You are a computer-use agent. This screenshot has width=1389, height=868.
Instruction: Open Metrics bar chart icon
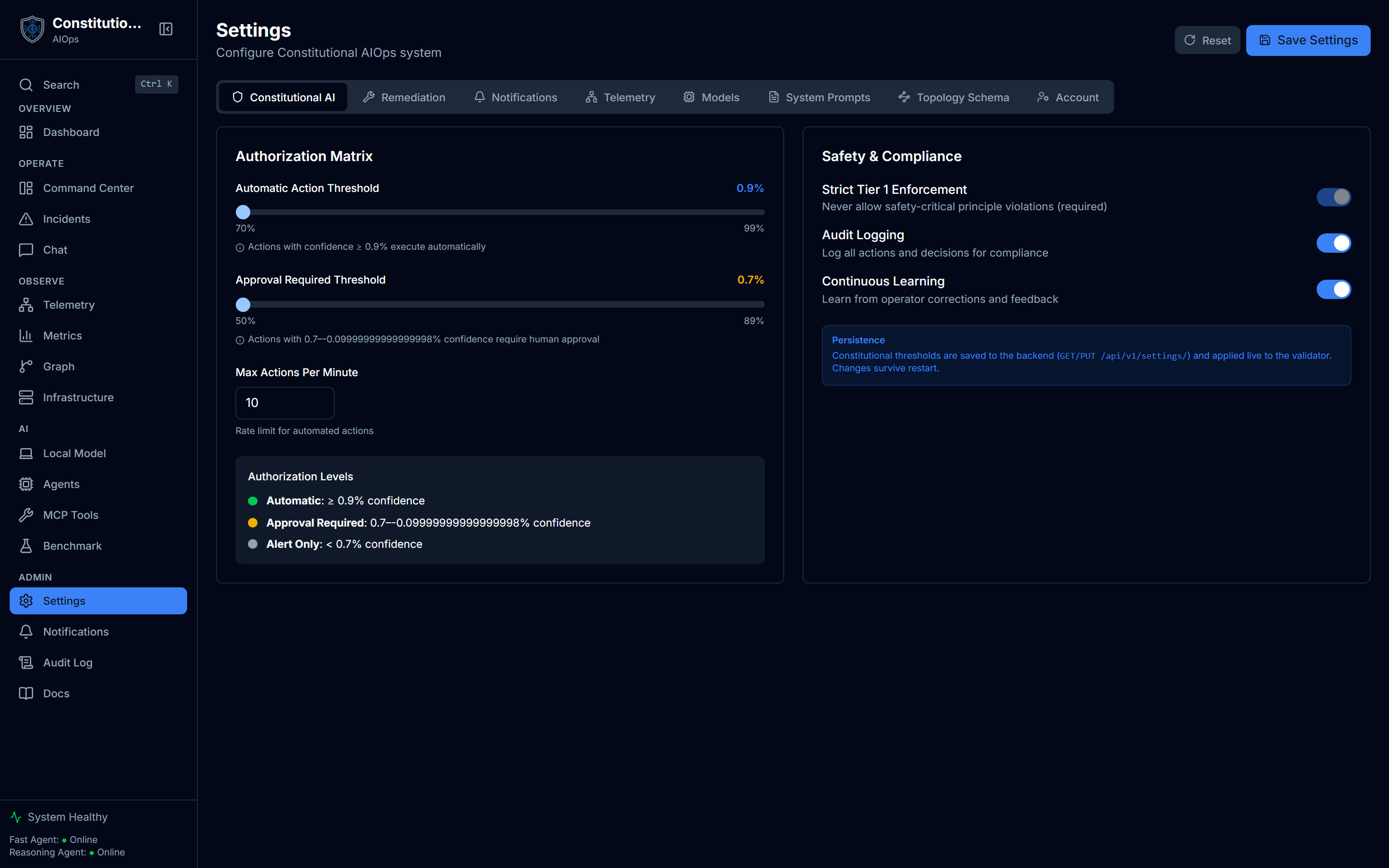(26, 336)
